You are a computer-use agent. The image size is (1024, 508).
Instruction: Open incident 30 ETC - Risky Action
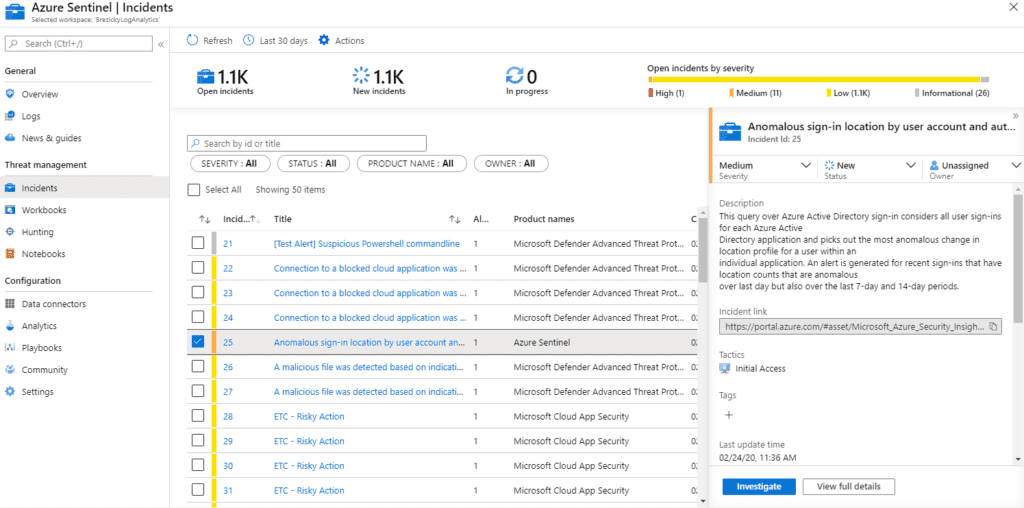(x=309, y=466)
